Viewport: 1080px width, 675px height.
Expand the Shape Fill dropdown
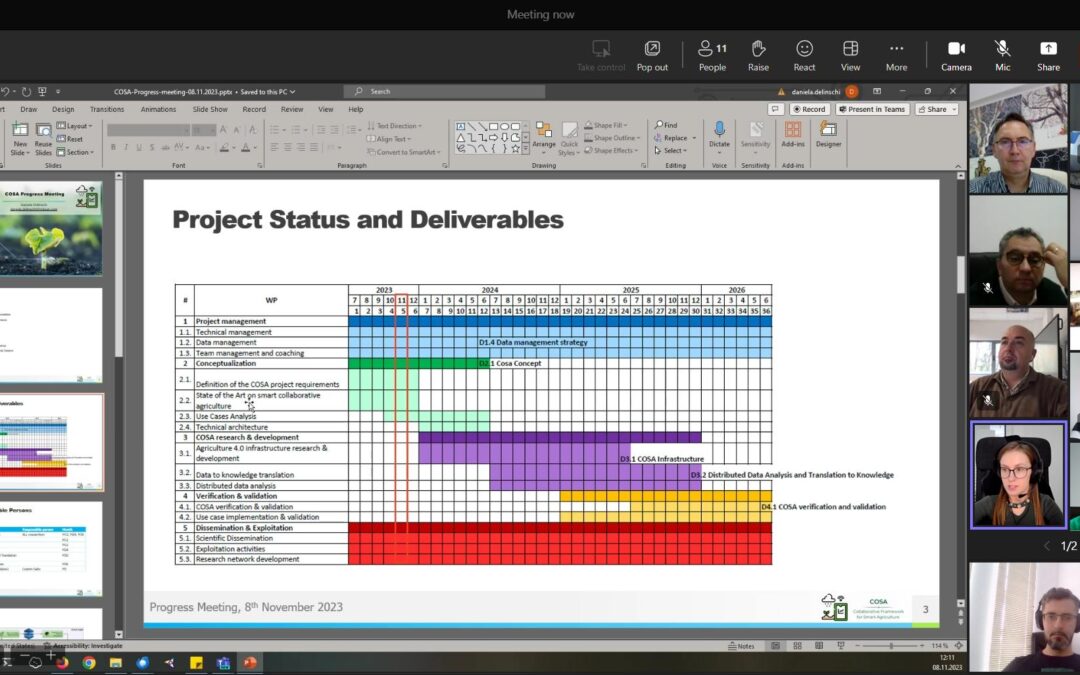pyautogui.click(x=610, y=126)
